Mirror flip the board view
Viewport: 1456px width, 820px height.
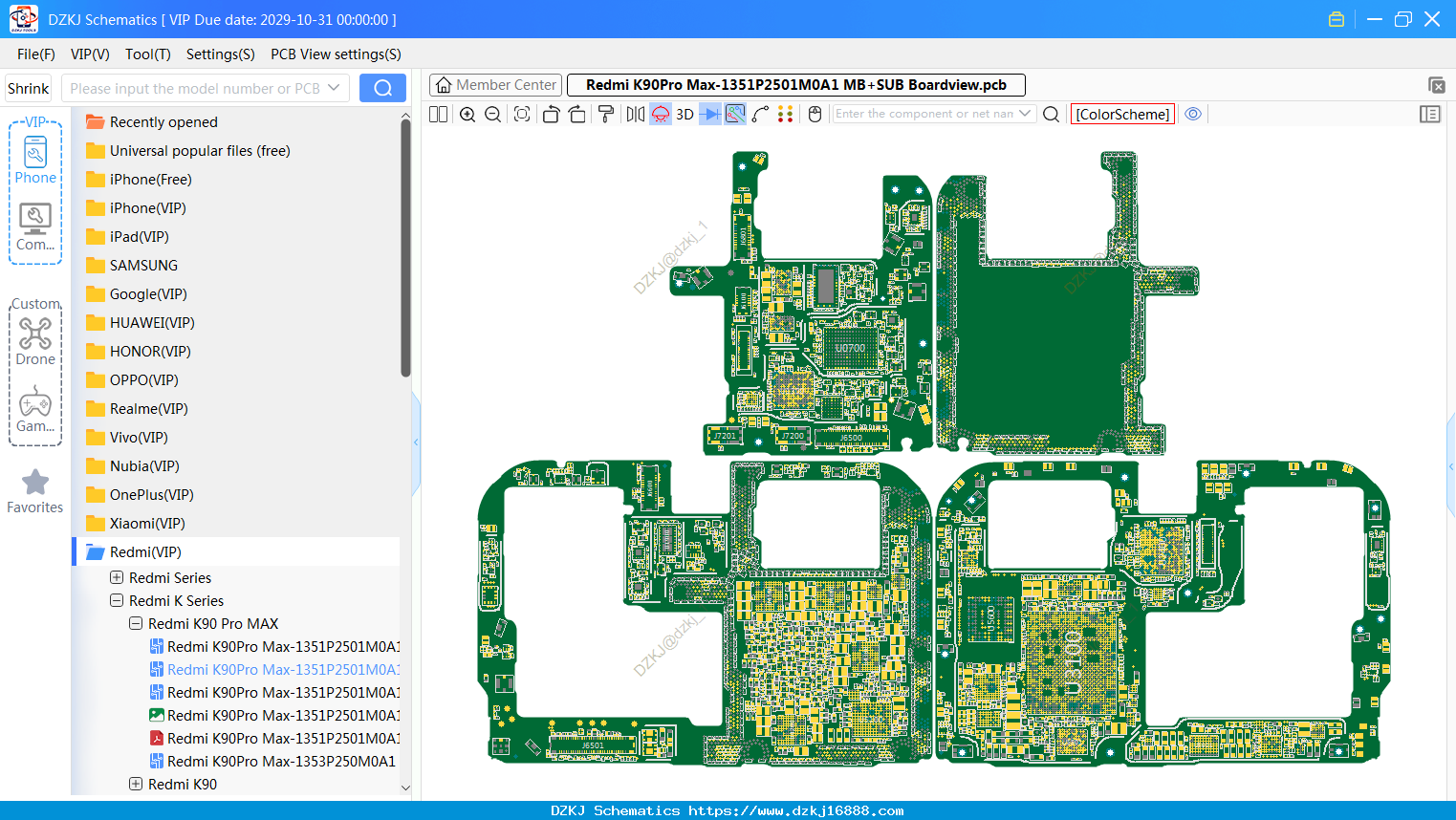pos(636,114)
